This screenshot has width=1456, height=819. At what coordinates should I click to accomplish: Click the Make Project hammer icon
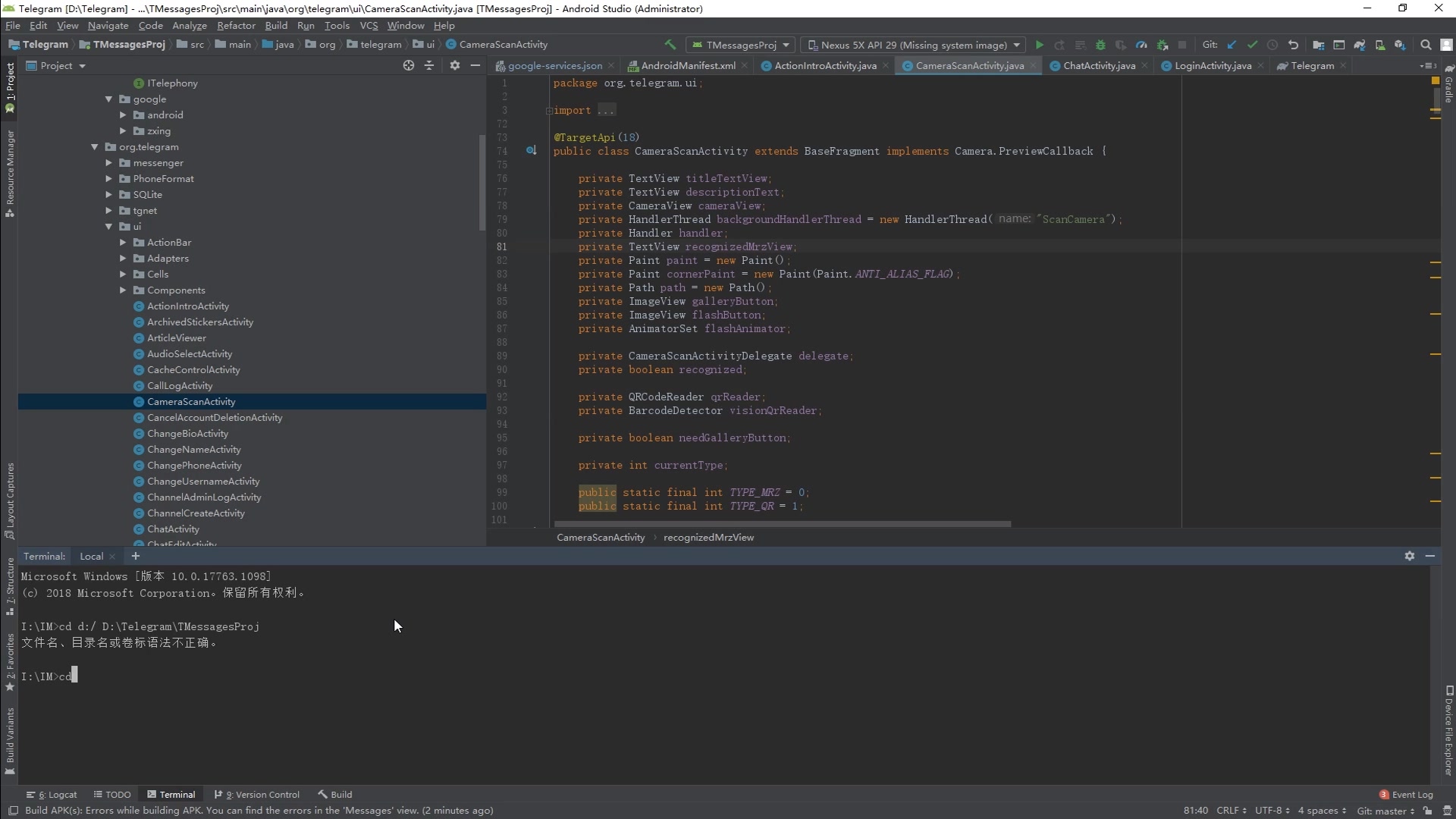[670, 45]
